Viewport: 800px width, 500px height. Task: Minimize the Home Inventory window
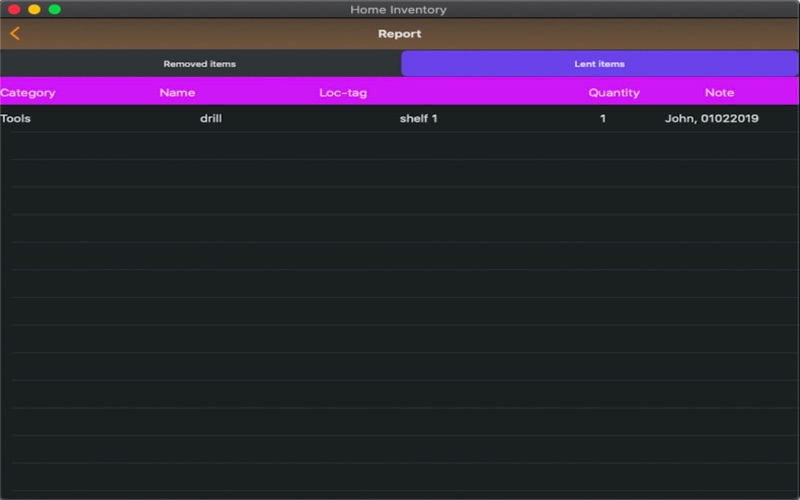[34, 9]
